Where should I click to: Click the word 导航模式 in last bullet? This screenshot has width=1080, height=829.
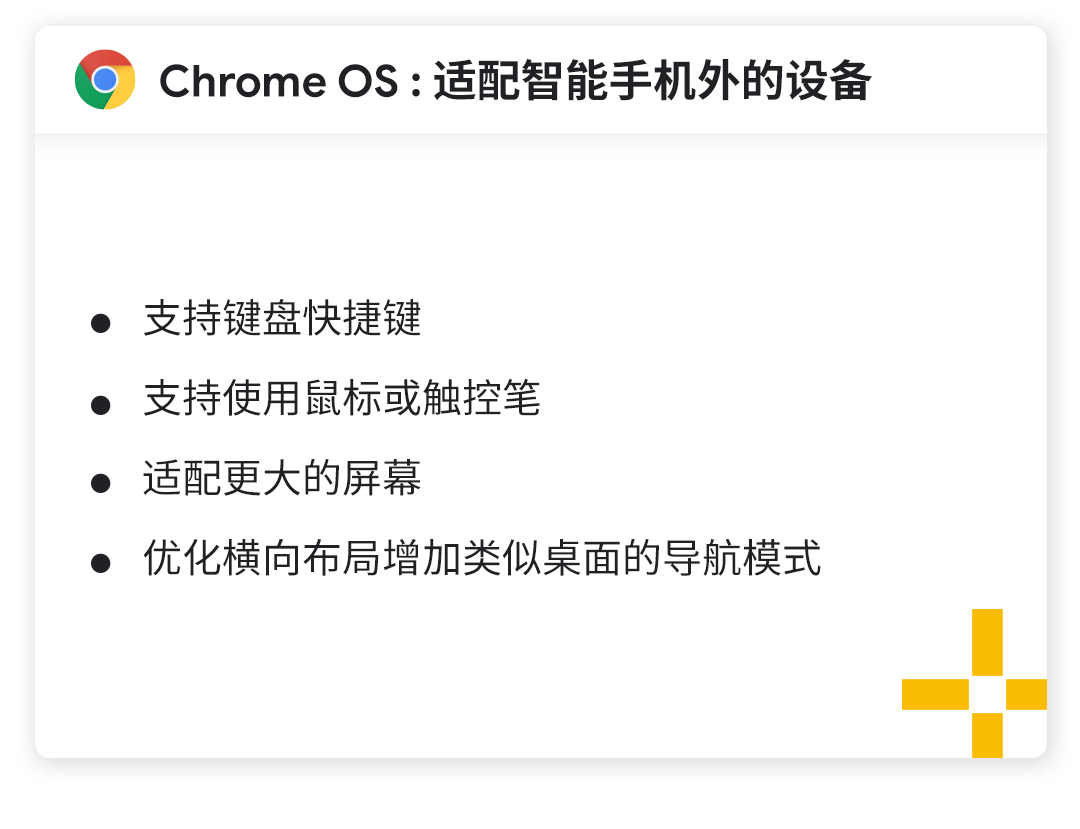pos(742,558)
